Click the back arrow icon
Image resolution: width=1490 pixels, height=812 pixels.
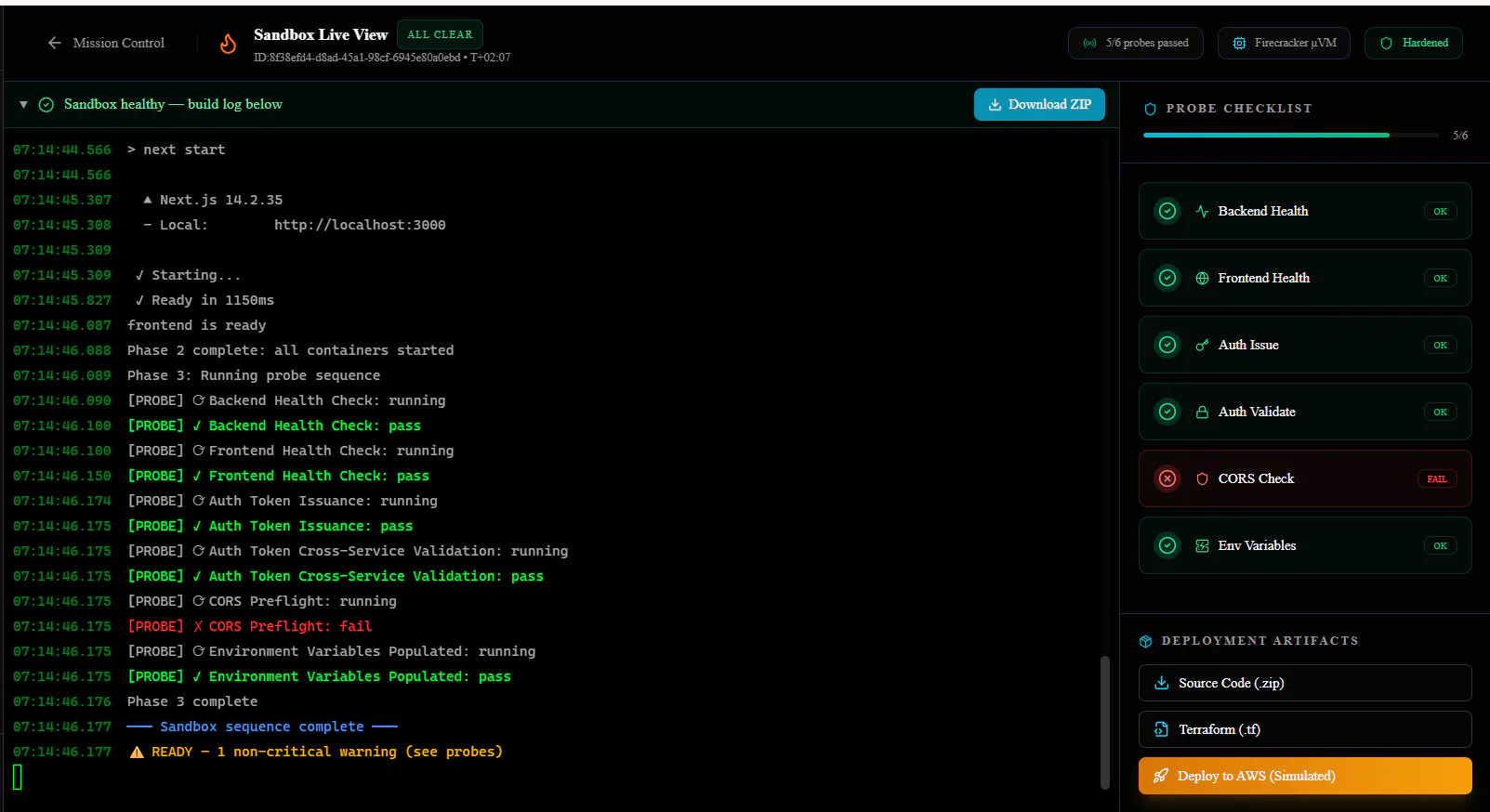pos(55,43)
